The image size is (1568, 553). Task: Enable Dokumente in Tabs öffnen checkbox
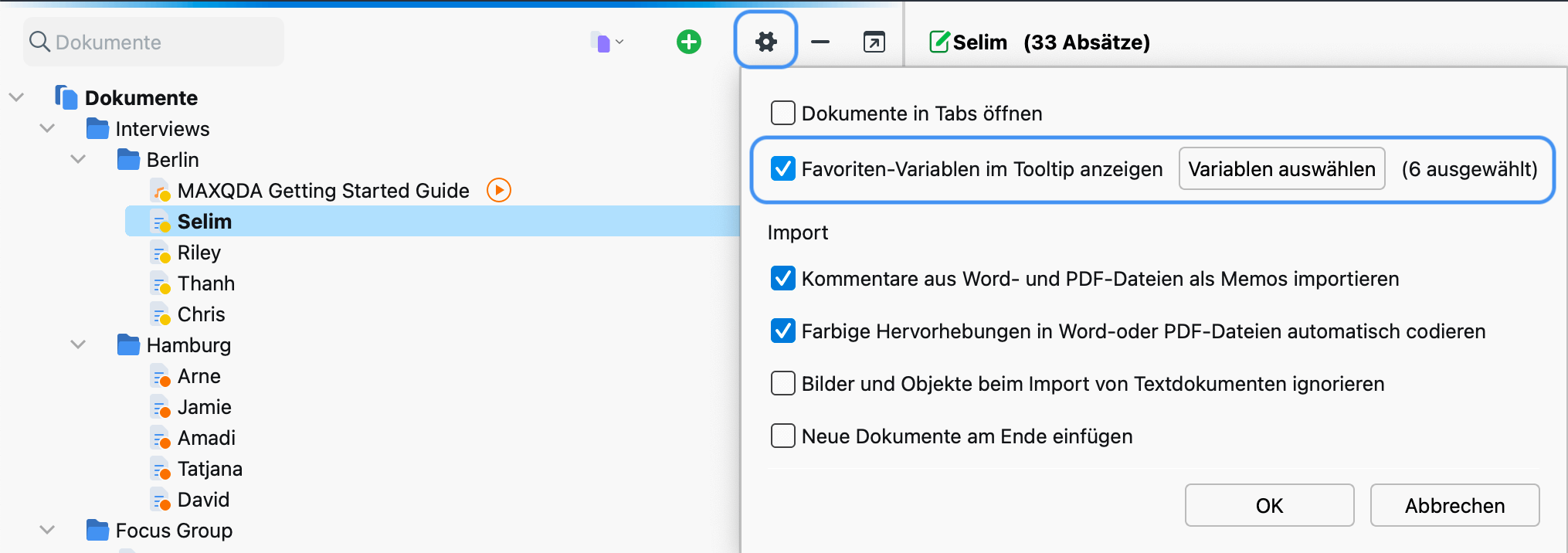(x=782, y=113)
